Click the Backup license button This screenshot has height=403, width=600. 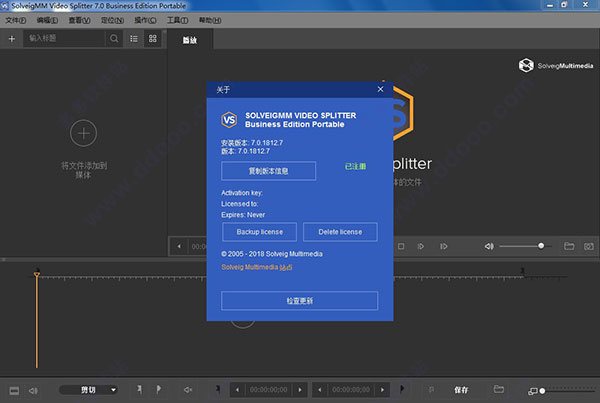[259, 232]
